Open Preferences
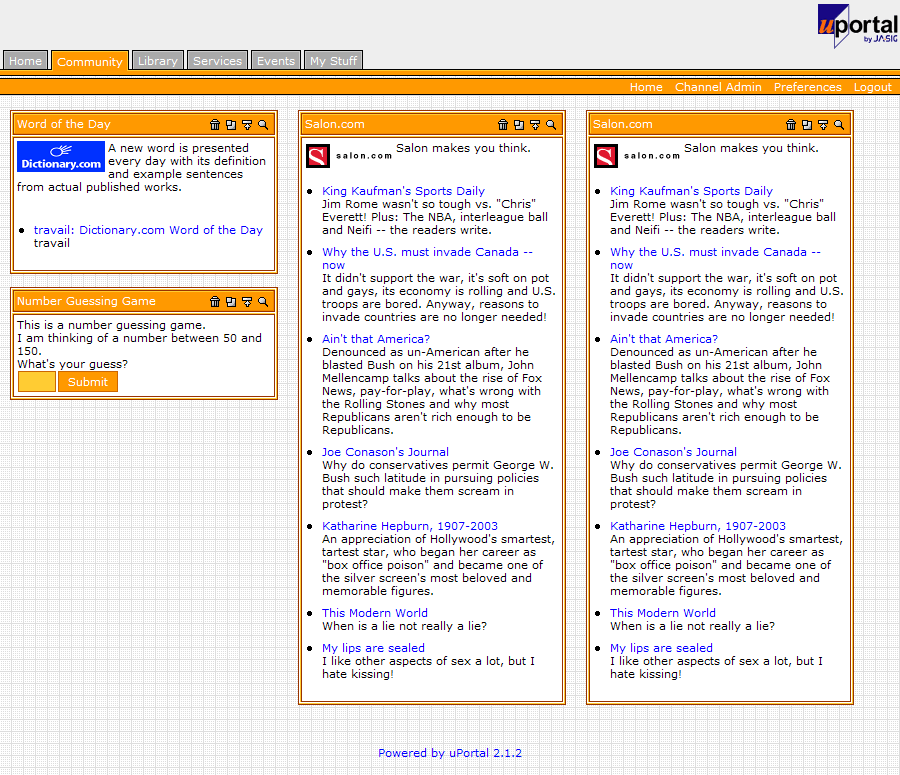The height and width of the screenshot is (775, 900). pos(808,87)
